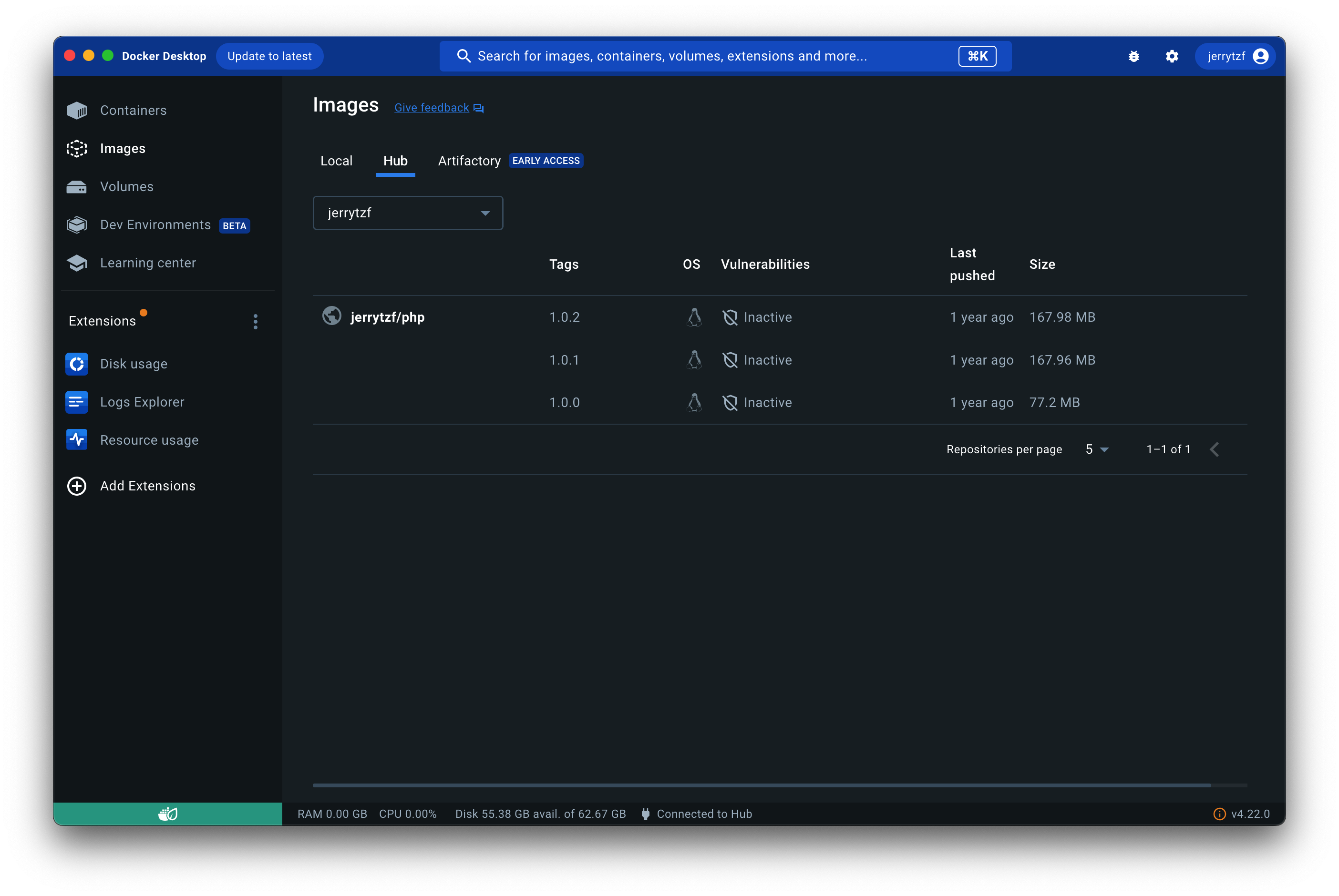
Task: Open the Repositories per page dropdown
Action: click(1097, 450)
